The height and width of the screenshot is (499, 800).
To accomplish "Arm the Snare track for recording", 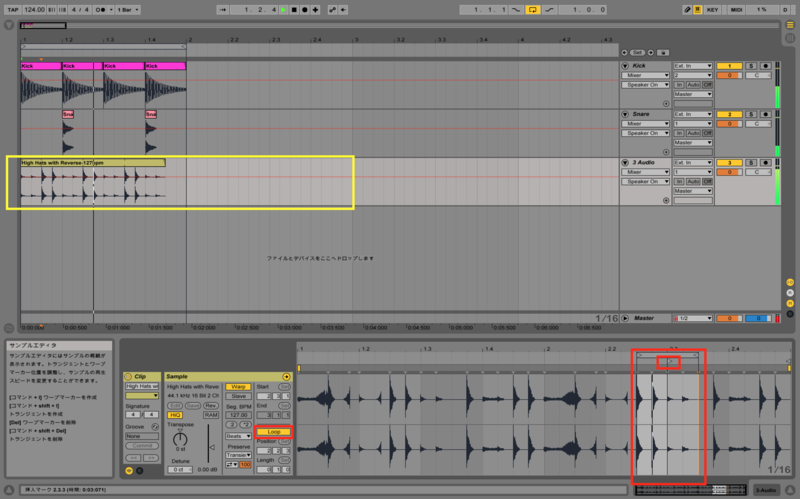I will tap(765, 114).
